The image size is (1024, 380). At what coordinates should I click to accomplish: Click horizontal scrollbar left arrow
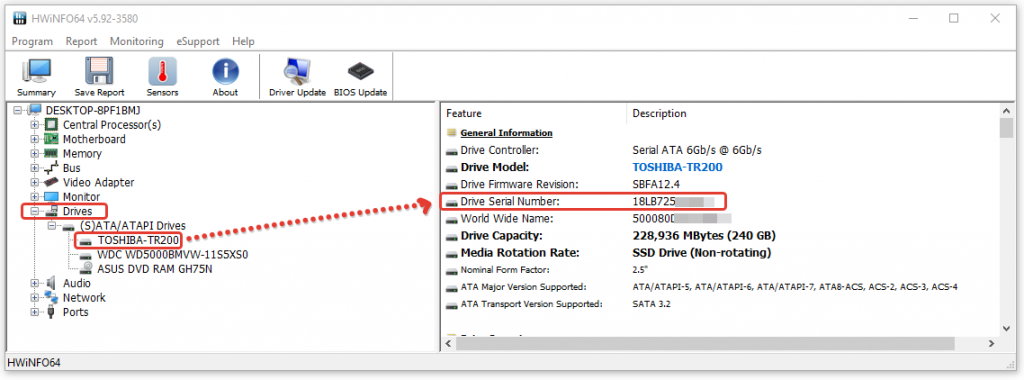(449, 343)
